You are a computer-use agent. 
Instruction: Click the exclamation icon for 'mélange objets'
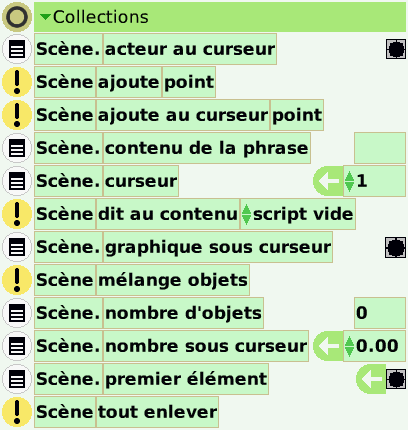click(x=17, y=280)
